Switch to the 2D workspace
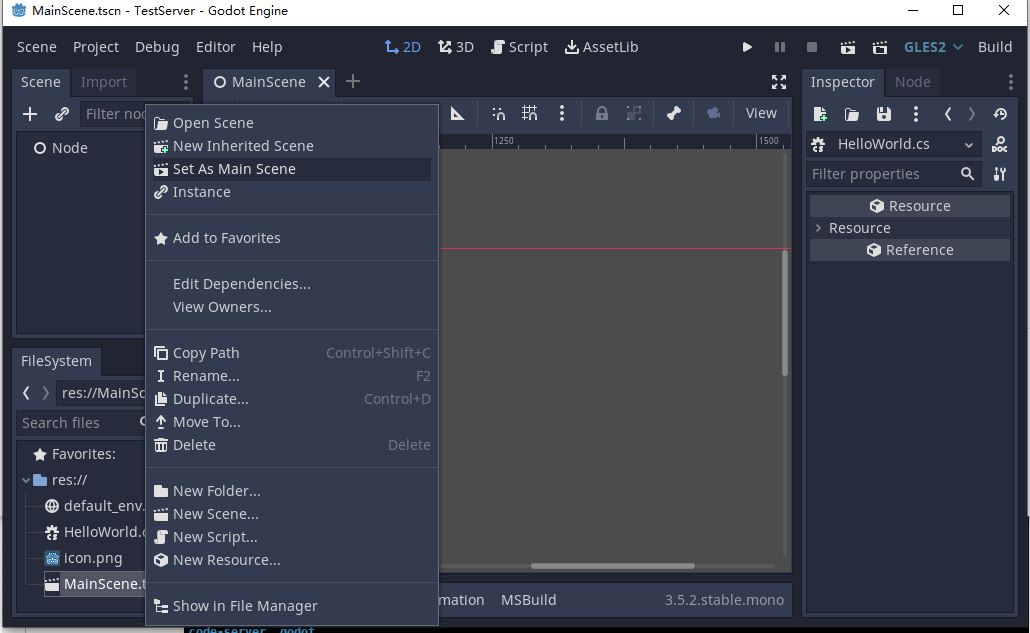Viewport: 1030px width, 633px height. (x=403, y=47)
